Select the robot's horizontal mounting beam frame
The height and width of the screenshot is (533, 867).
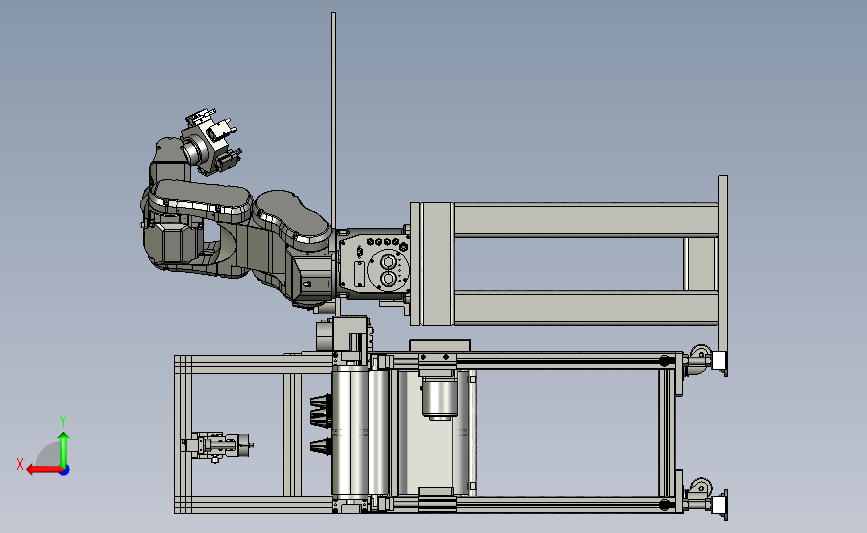click(568, 264)
